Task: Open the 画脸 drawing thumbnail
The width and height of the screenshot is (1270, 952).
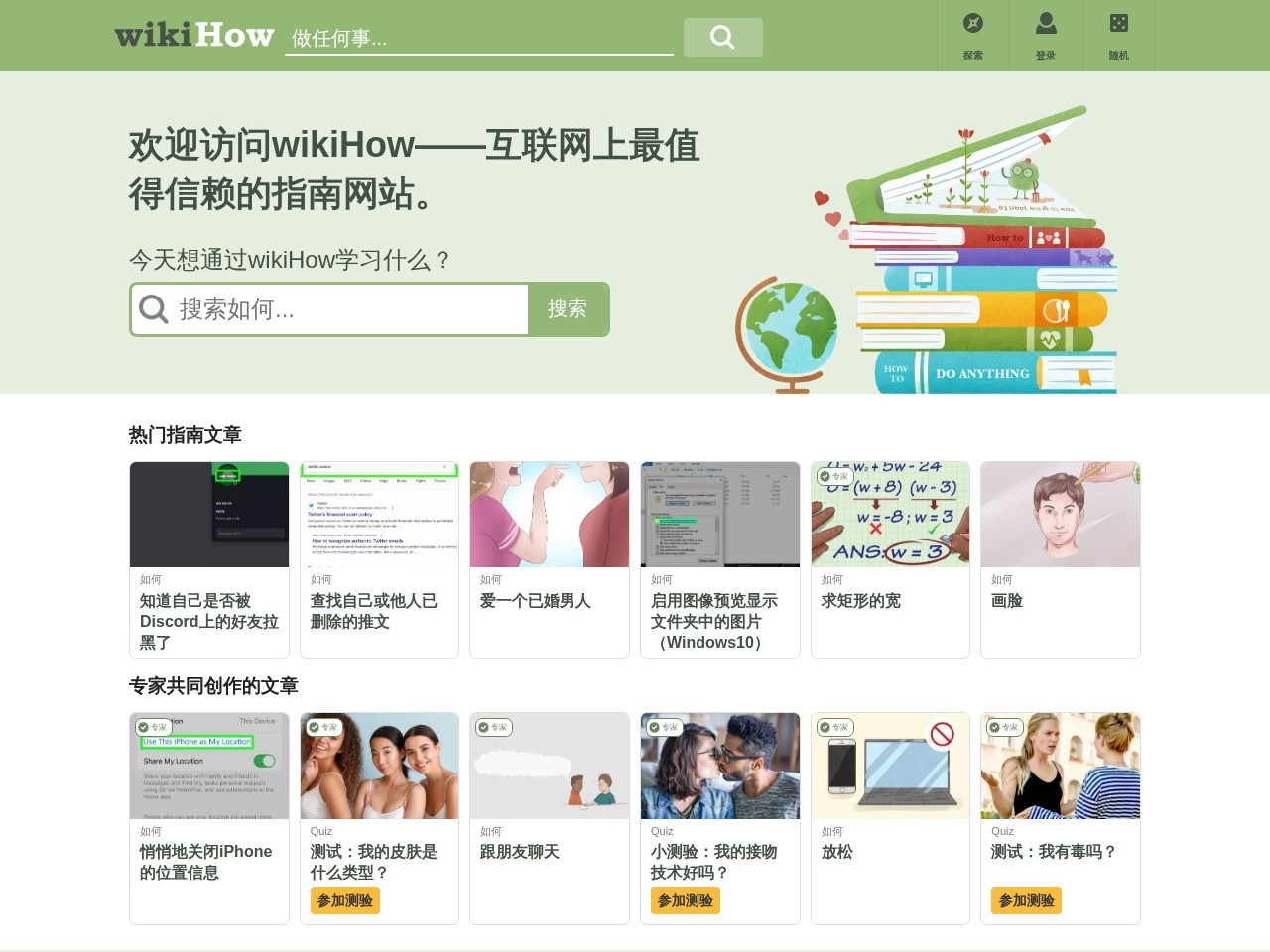Action: point(1061,515)
